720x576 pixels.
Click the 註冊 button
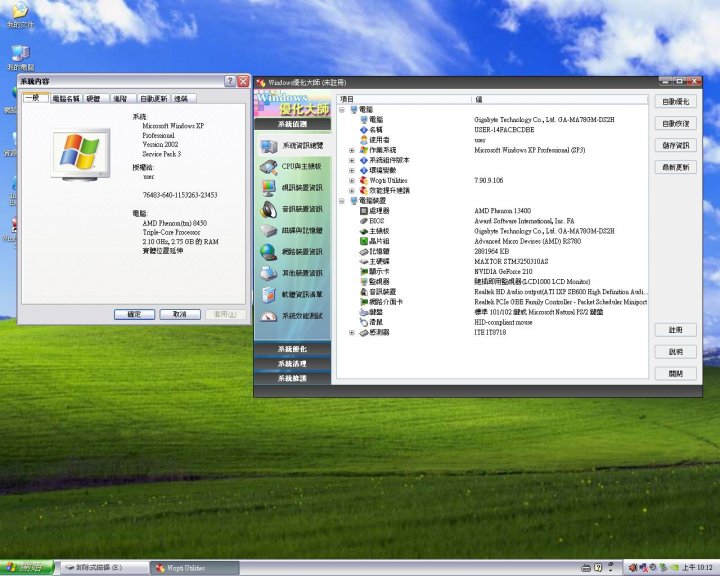676,330
